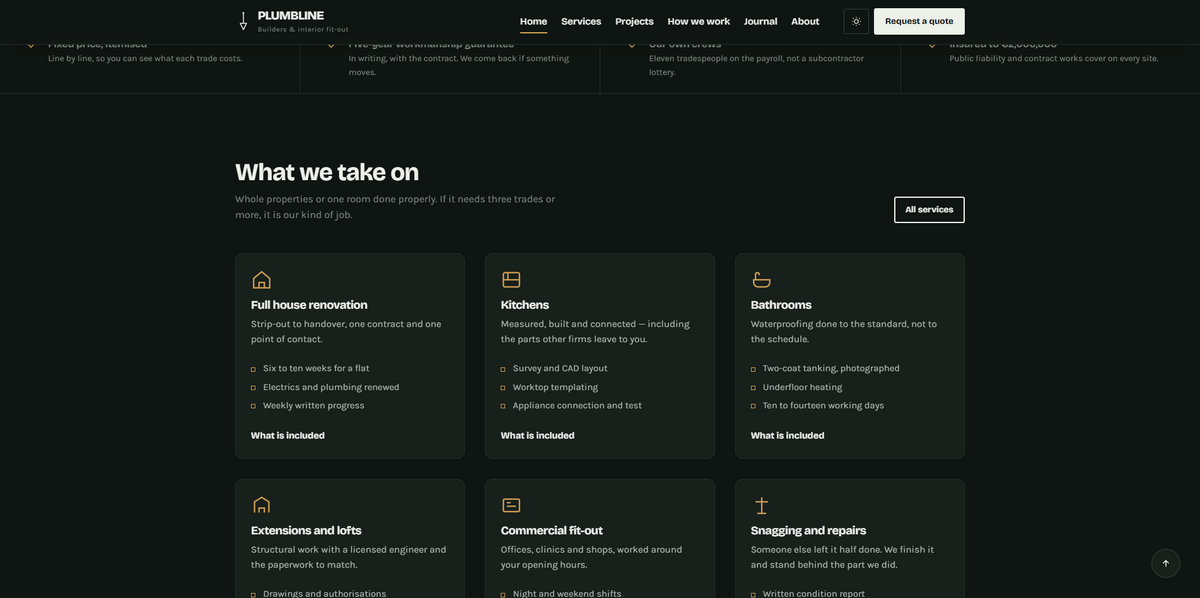This screenshot has height=598, width=1200.
Task: Click the Kitchens card heading
Action: (x=525, y=304)
